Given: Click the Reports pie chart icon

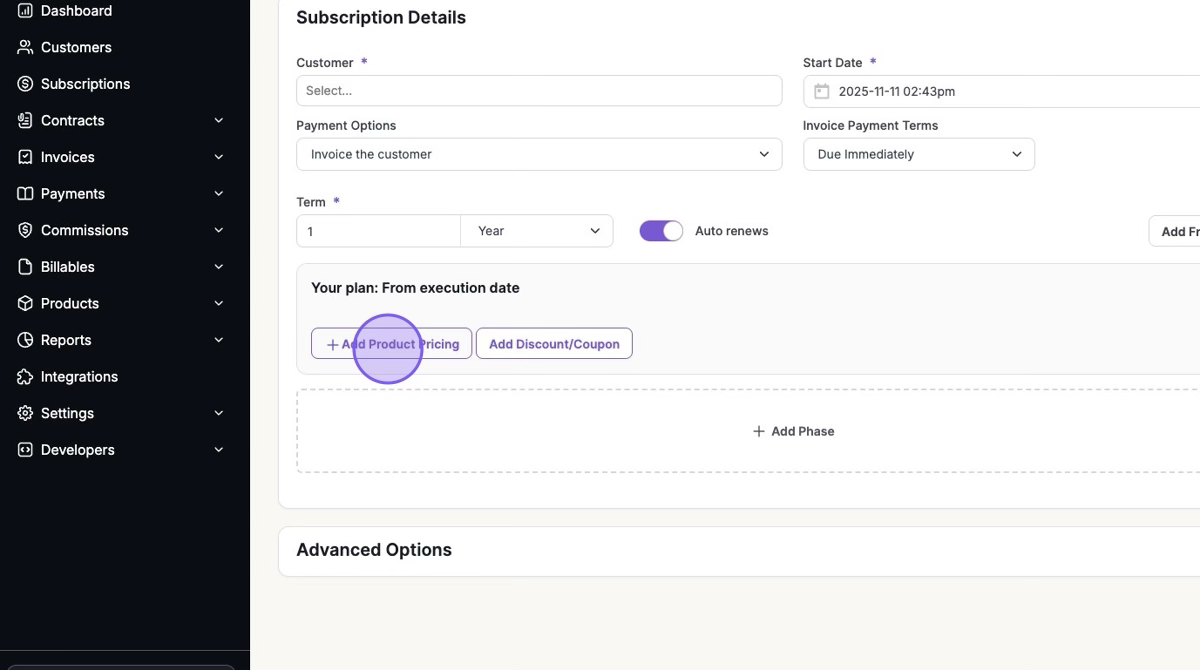Looking at the screenshot, I should click(25, 340).
